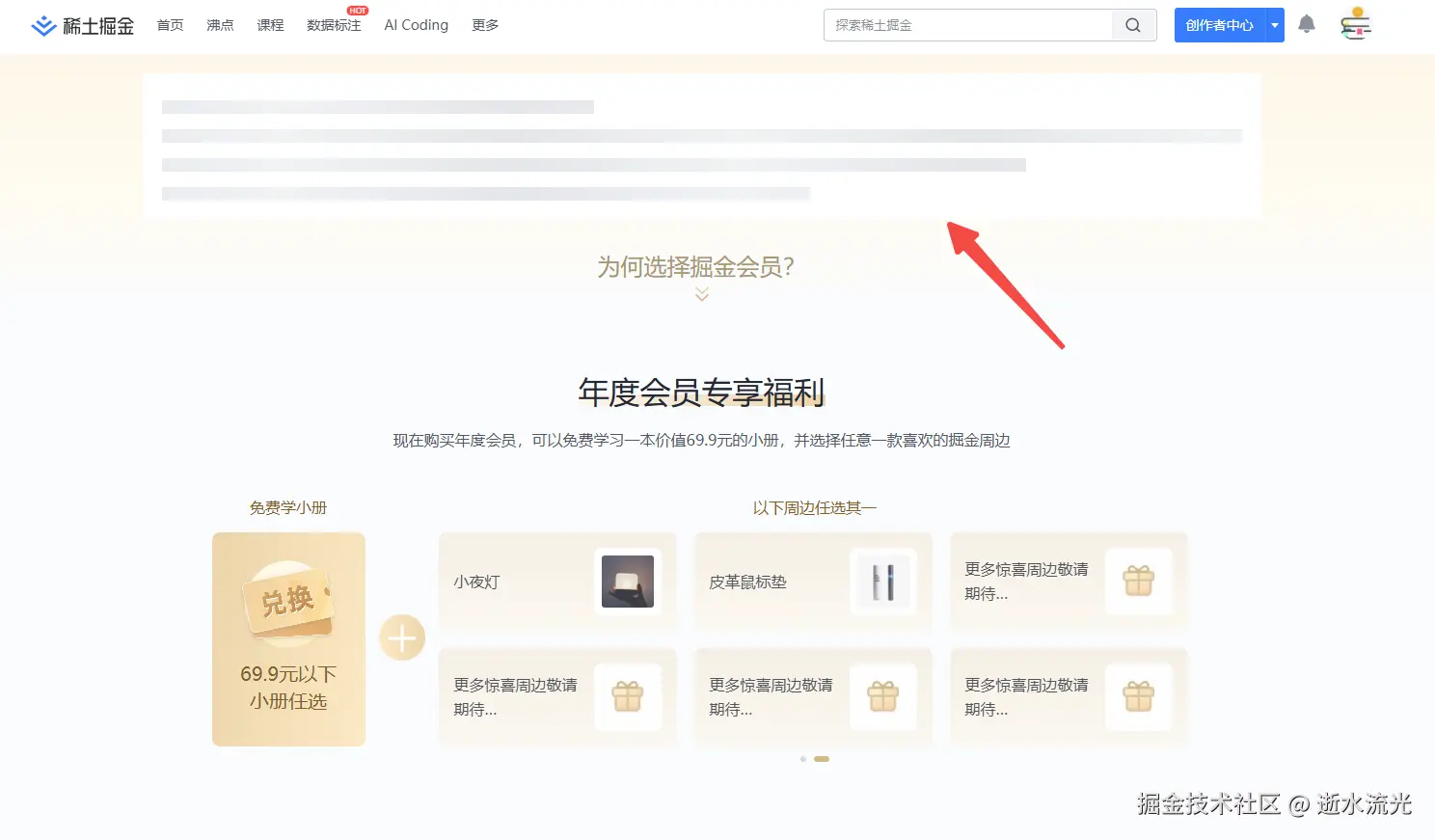Open the 更多 navigation menu

point(485,25)
